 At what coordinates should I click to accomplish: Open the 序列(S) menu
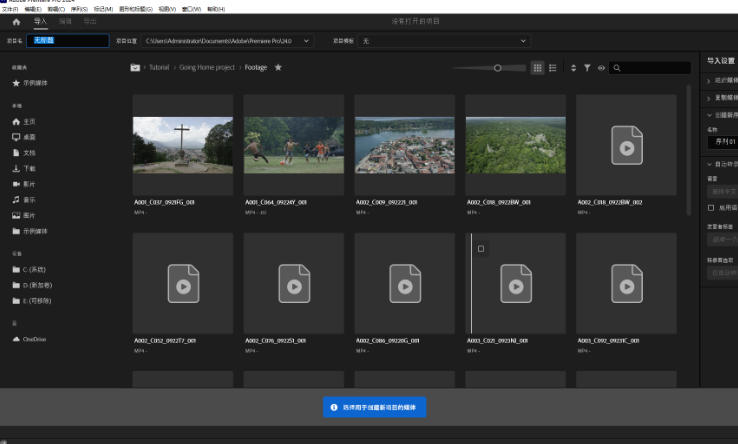click(79, 9)
